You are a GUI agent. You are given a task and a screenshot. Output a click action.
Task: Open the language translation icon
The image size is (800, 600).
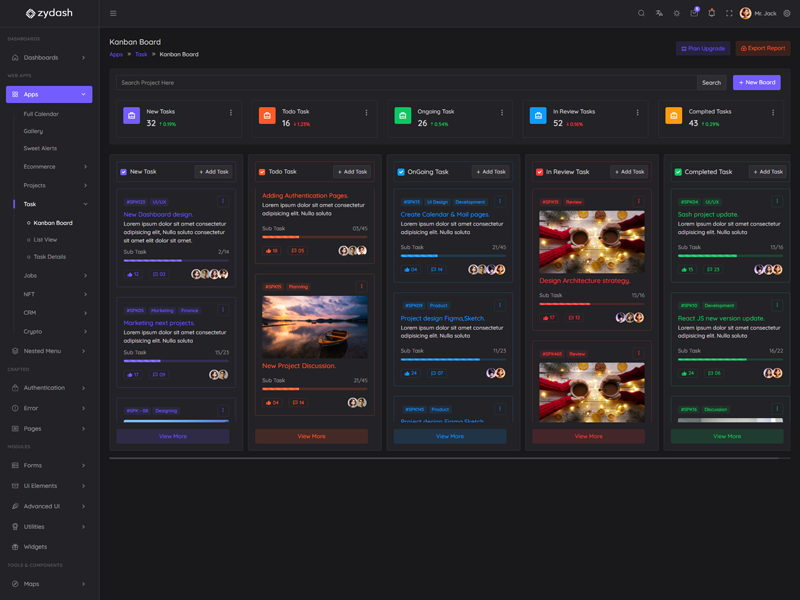pyautogui.click(x=659, y=13)
